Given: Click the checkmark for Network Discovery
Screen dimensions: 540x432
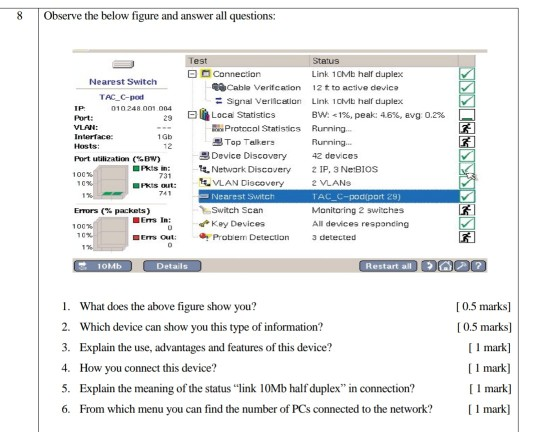Looking at the screenshot, I should click(467, 169).
